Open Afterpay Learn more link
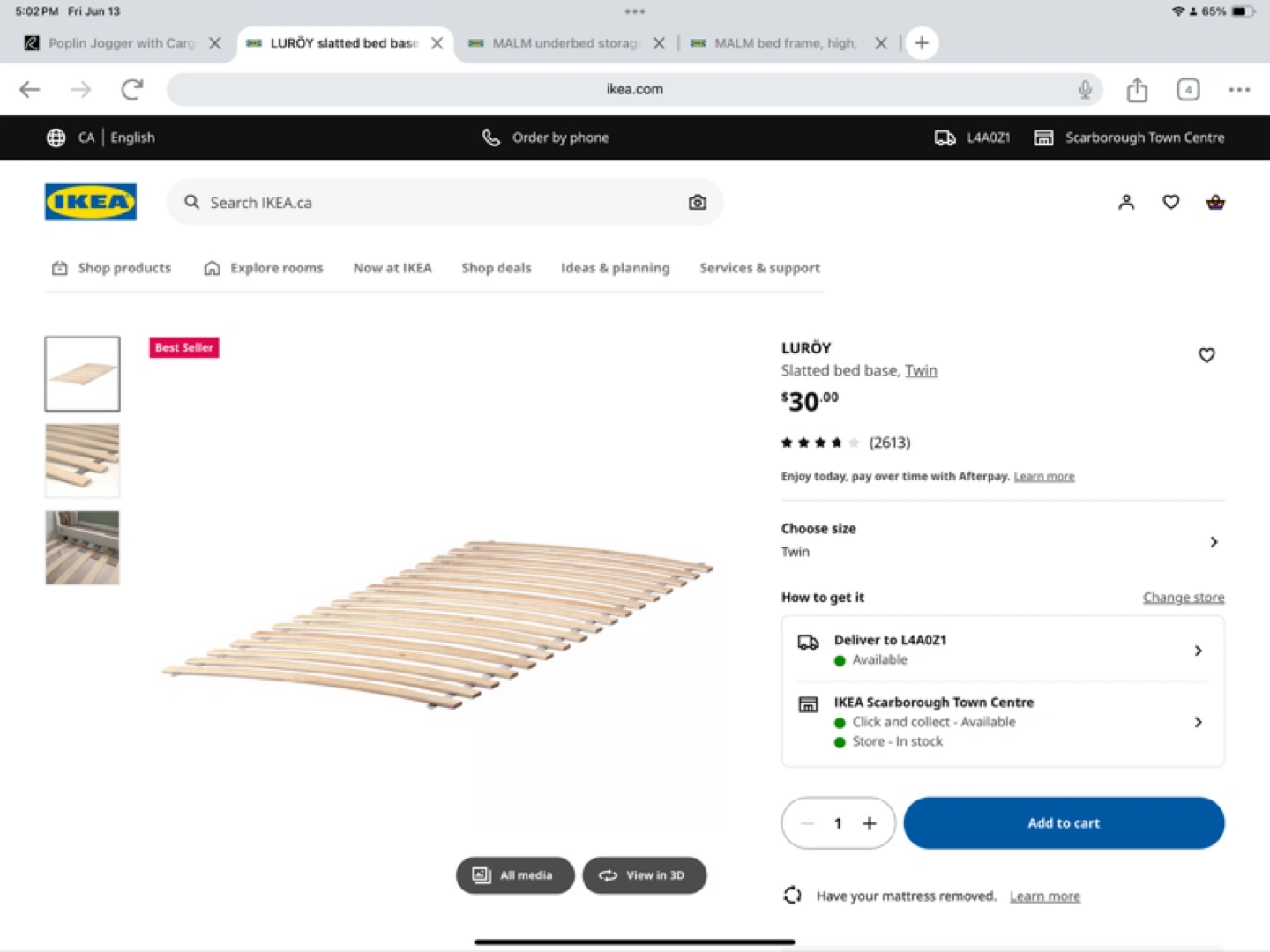The image size is (1270, 952). [1044, 476]
